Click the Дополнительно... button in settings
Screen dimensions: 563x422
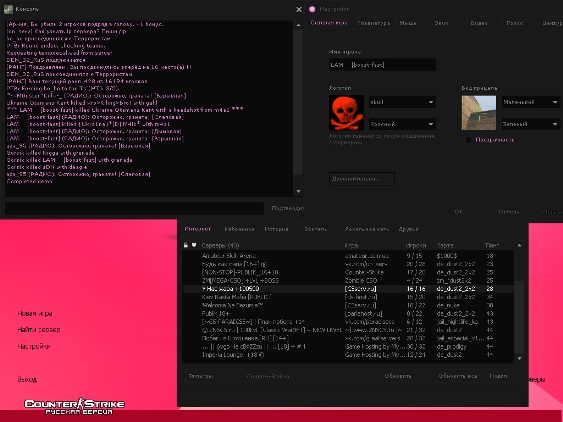pos(362,179)
